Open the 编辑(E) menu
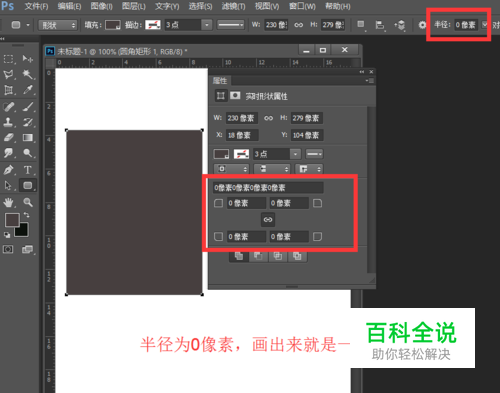The width and height of the screenshot is (500, 393). tap(69, 6)
